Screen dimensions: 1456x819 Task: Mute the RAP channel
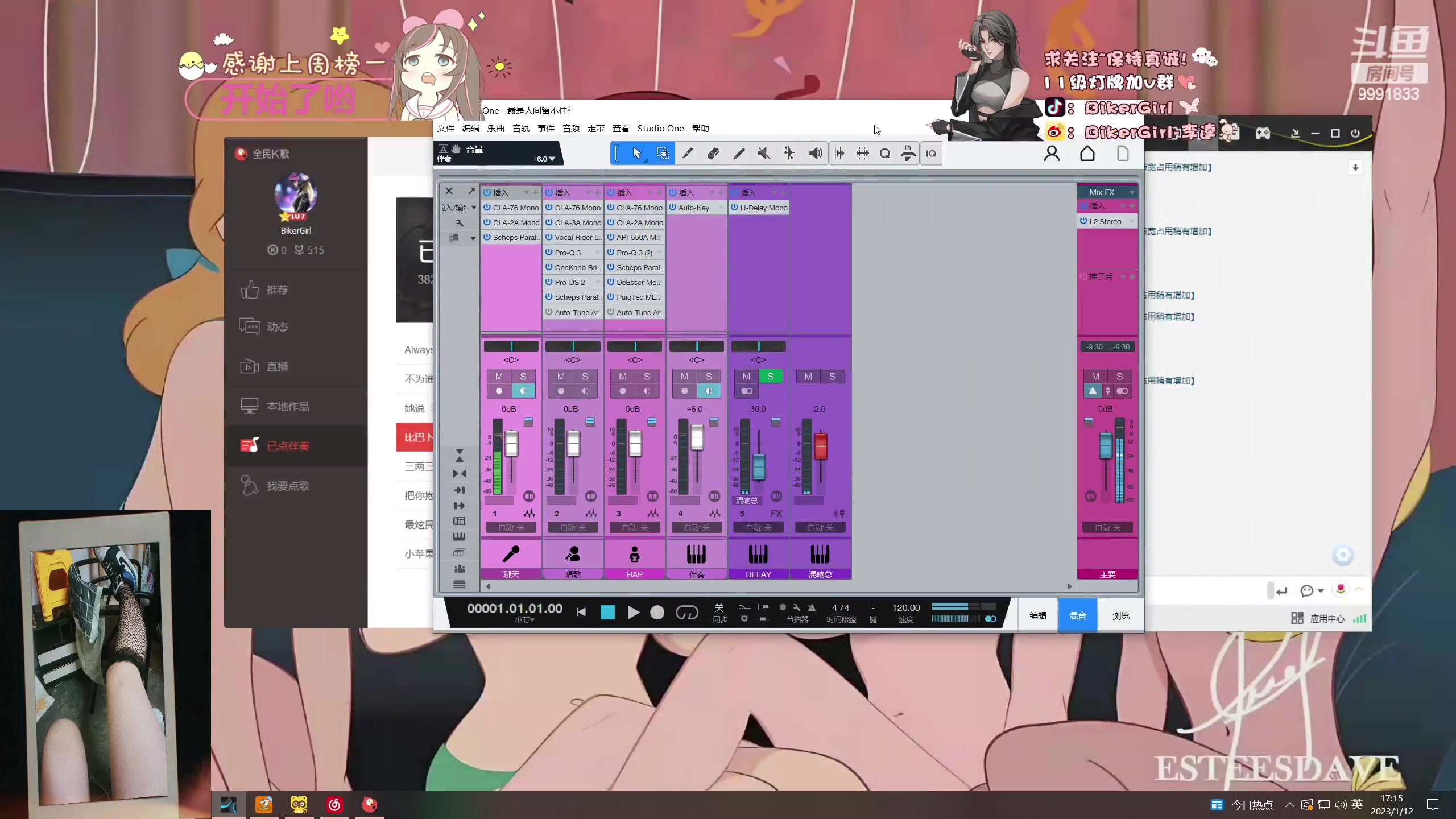(623, 377)
